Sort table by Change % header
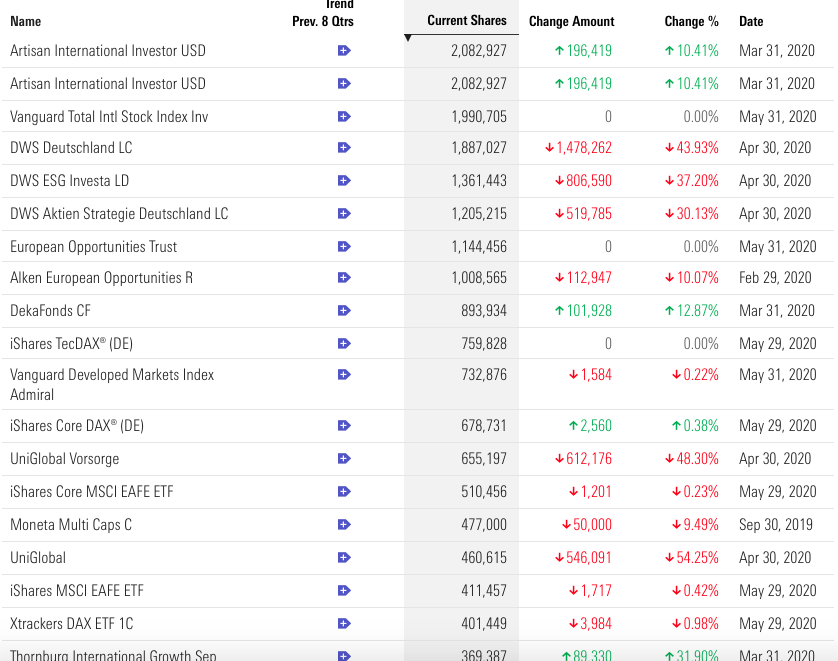 coord(691,21)
